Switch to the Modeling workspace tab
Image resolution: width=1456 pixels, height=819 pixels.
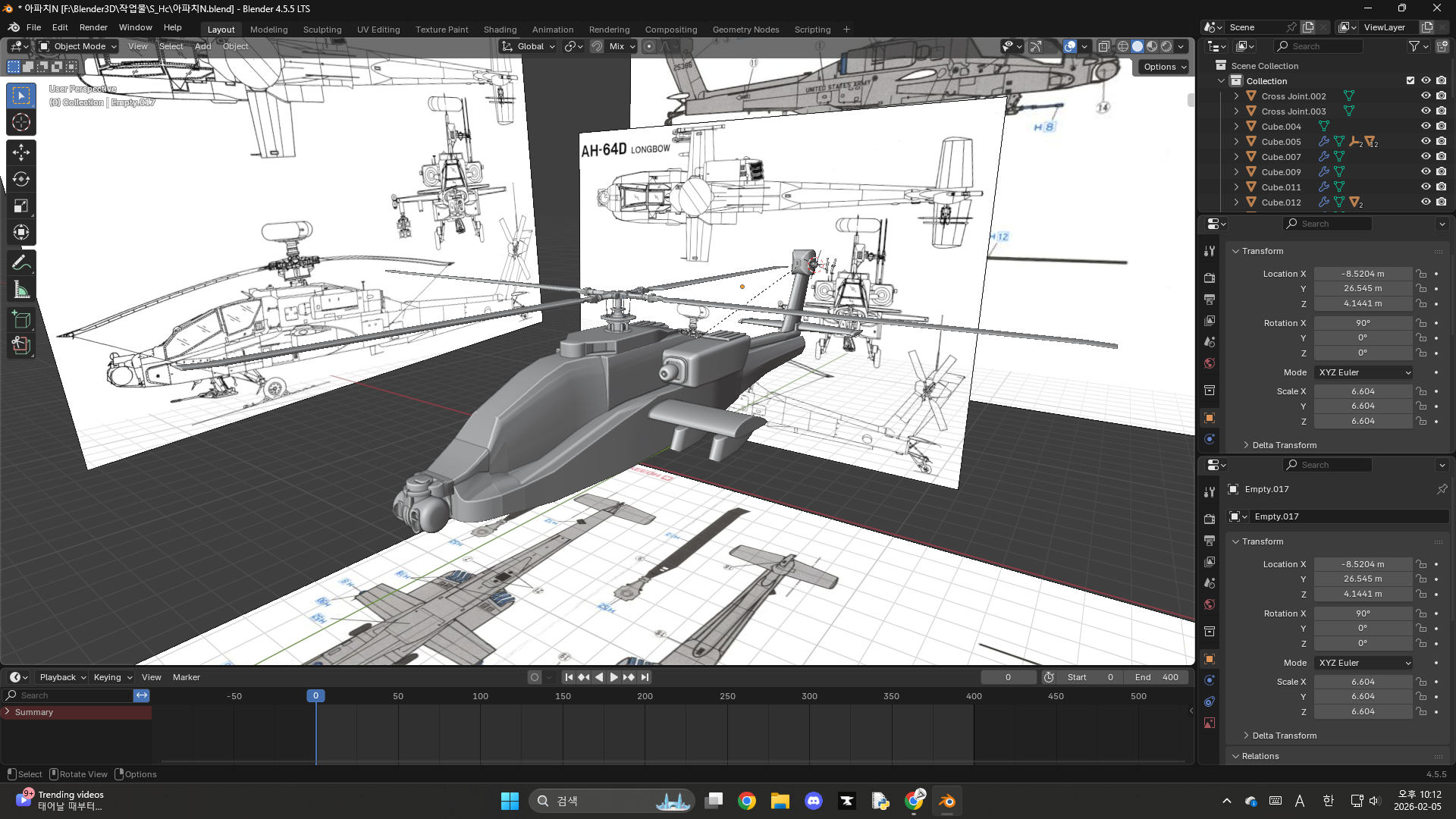point(269,30)
